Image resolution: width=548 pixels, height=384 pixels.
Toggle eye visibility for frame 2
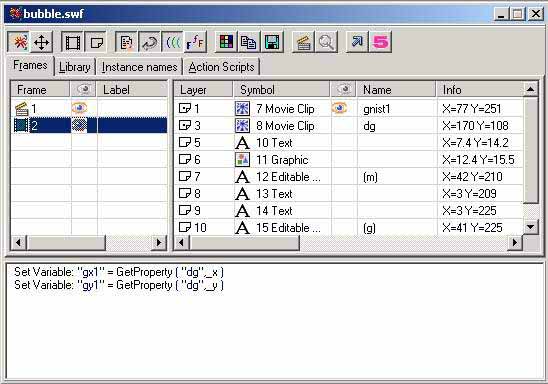point(79,125)
